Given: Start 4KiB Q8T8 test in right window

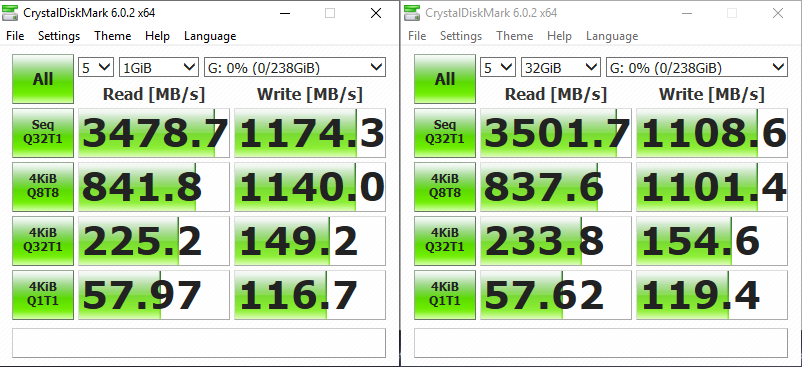Looking at the screenshot, I should tap(445, 187).
